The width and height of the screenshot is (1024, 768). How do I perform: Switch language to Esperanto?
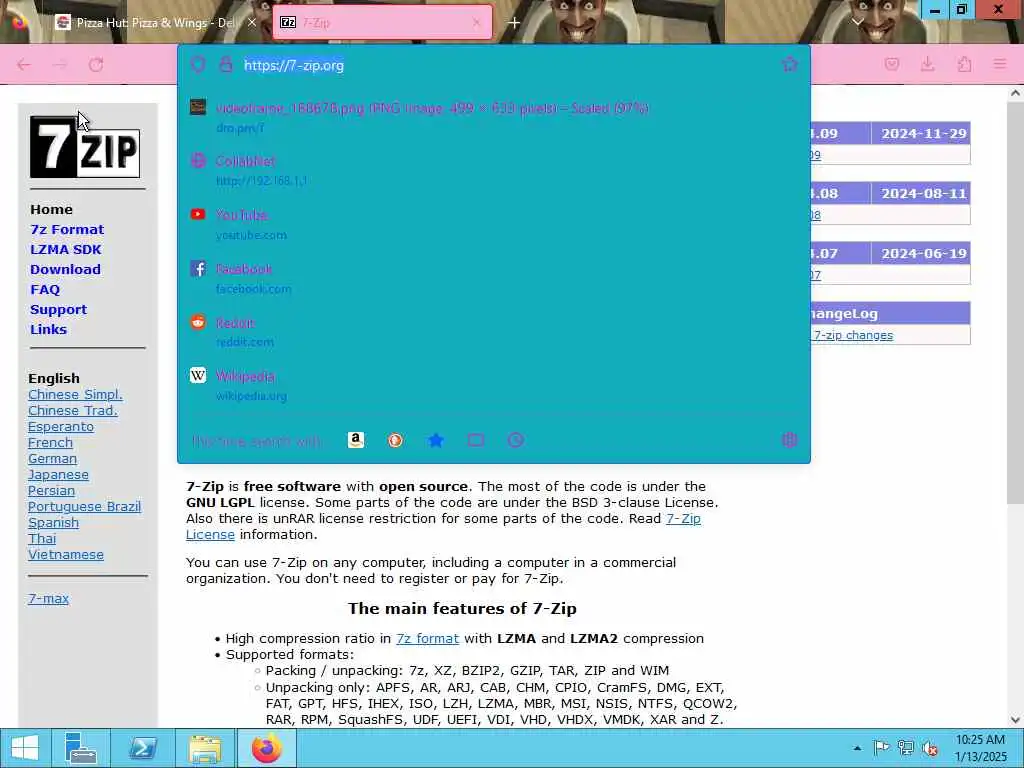[61, 426]
